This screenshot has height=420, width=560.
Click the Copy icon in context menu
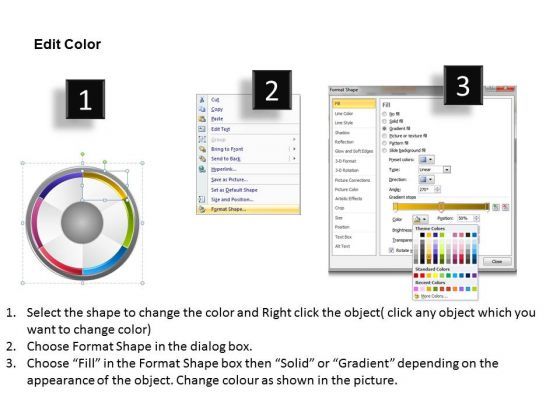(202, 109)
